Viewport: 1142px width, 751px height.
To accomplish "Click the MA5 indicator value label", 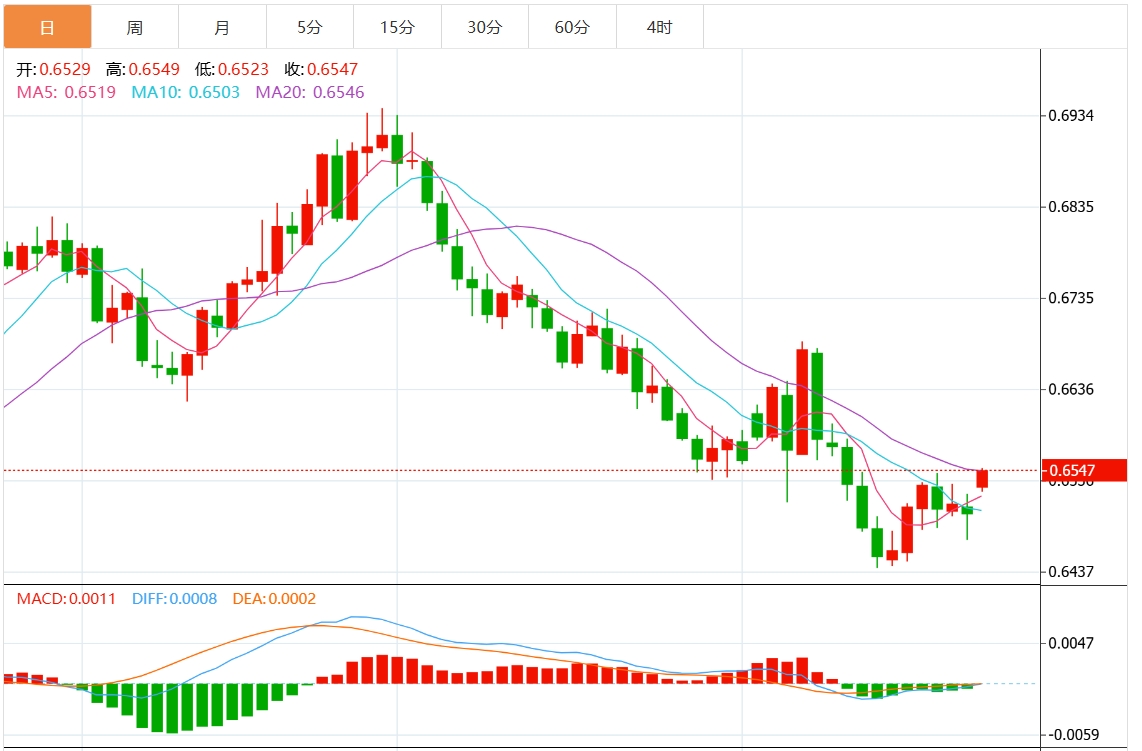I will 66,92.
